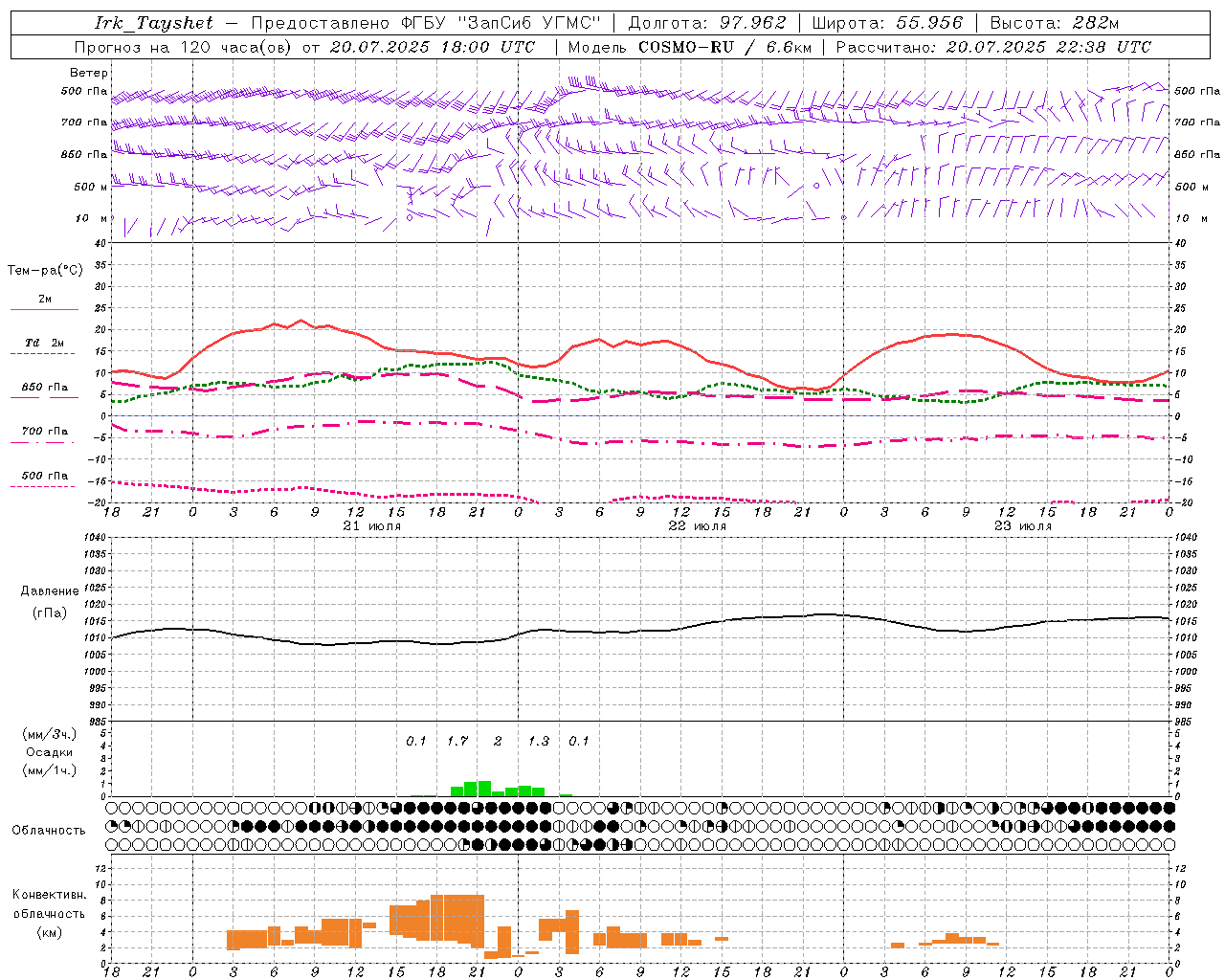Click the (км) unit label for convective clouds

(x=50, y=932)
